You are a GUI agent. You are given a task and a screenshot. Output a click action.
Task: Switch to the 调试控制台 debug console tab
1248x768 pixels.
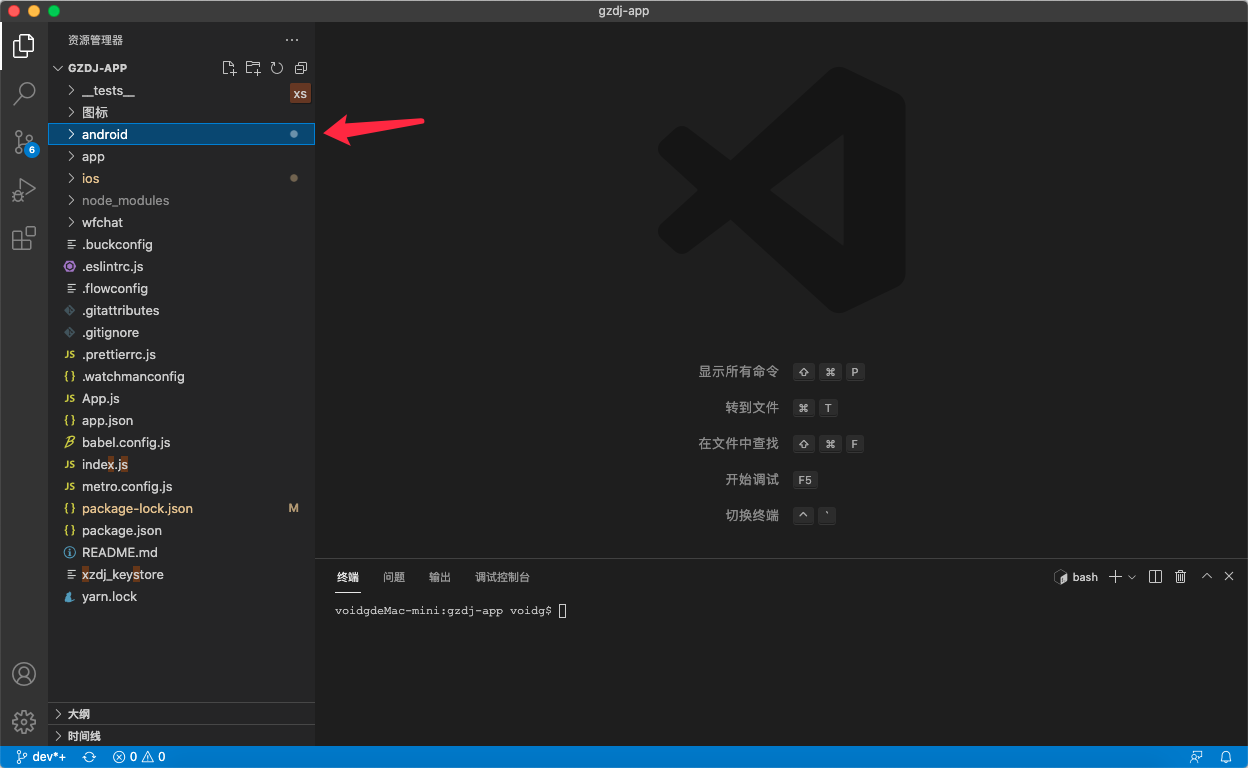pyautogui.click(x=502, y=577)
